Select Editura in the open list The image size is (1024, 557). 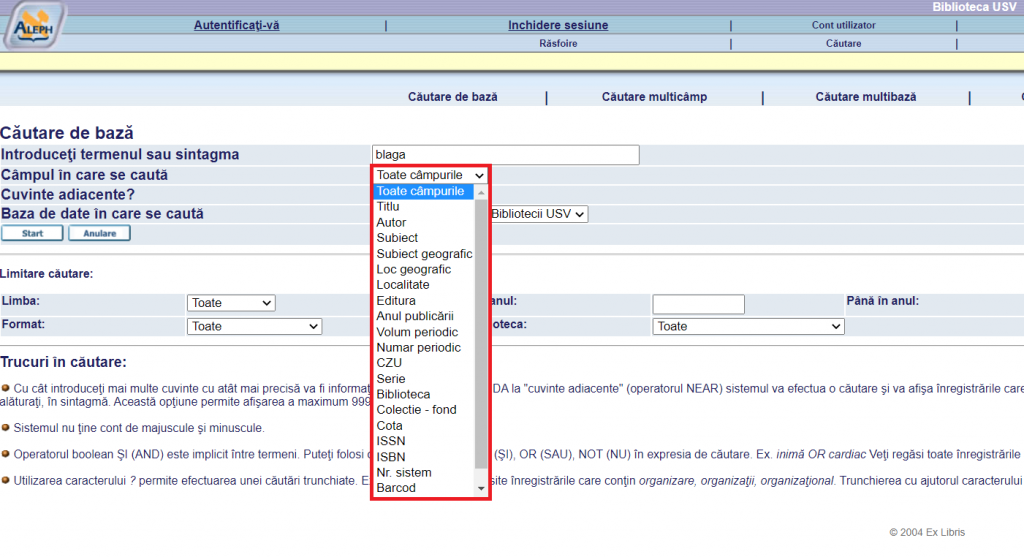coord(396,300)
